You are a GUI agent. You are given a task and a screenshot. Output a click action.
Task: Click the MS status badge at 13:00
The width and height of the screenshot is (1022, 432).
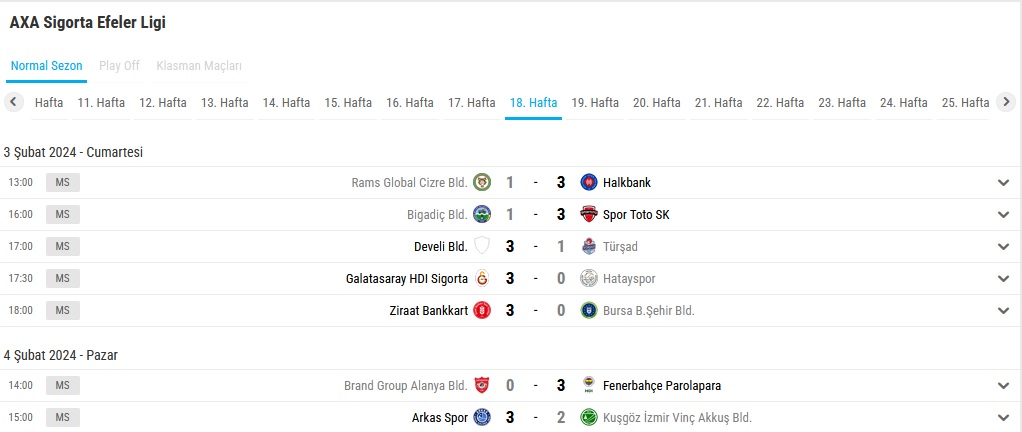62,182
